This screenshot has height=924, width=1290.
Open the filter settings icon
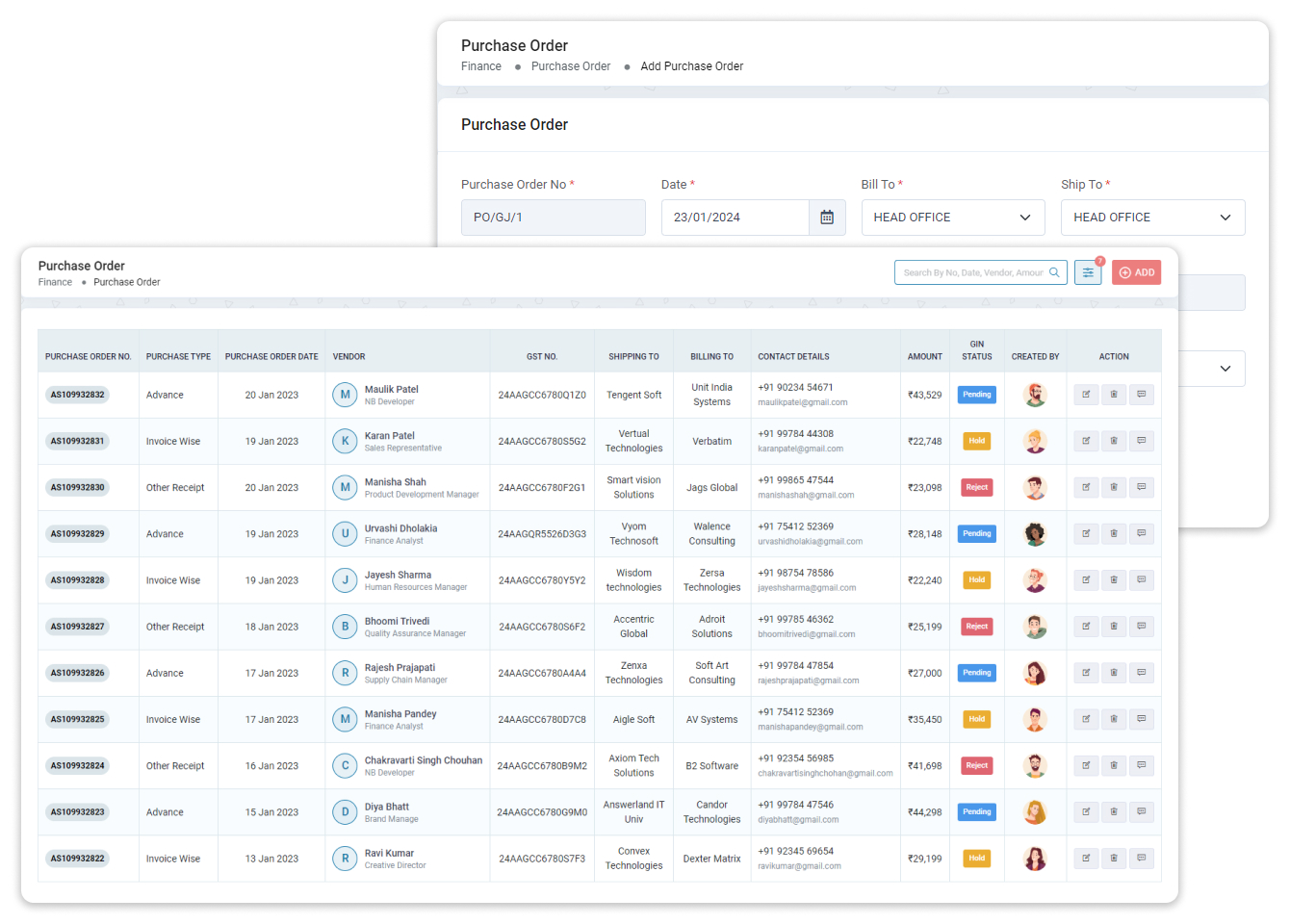pos(1088,272)
